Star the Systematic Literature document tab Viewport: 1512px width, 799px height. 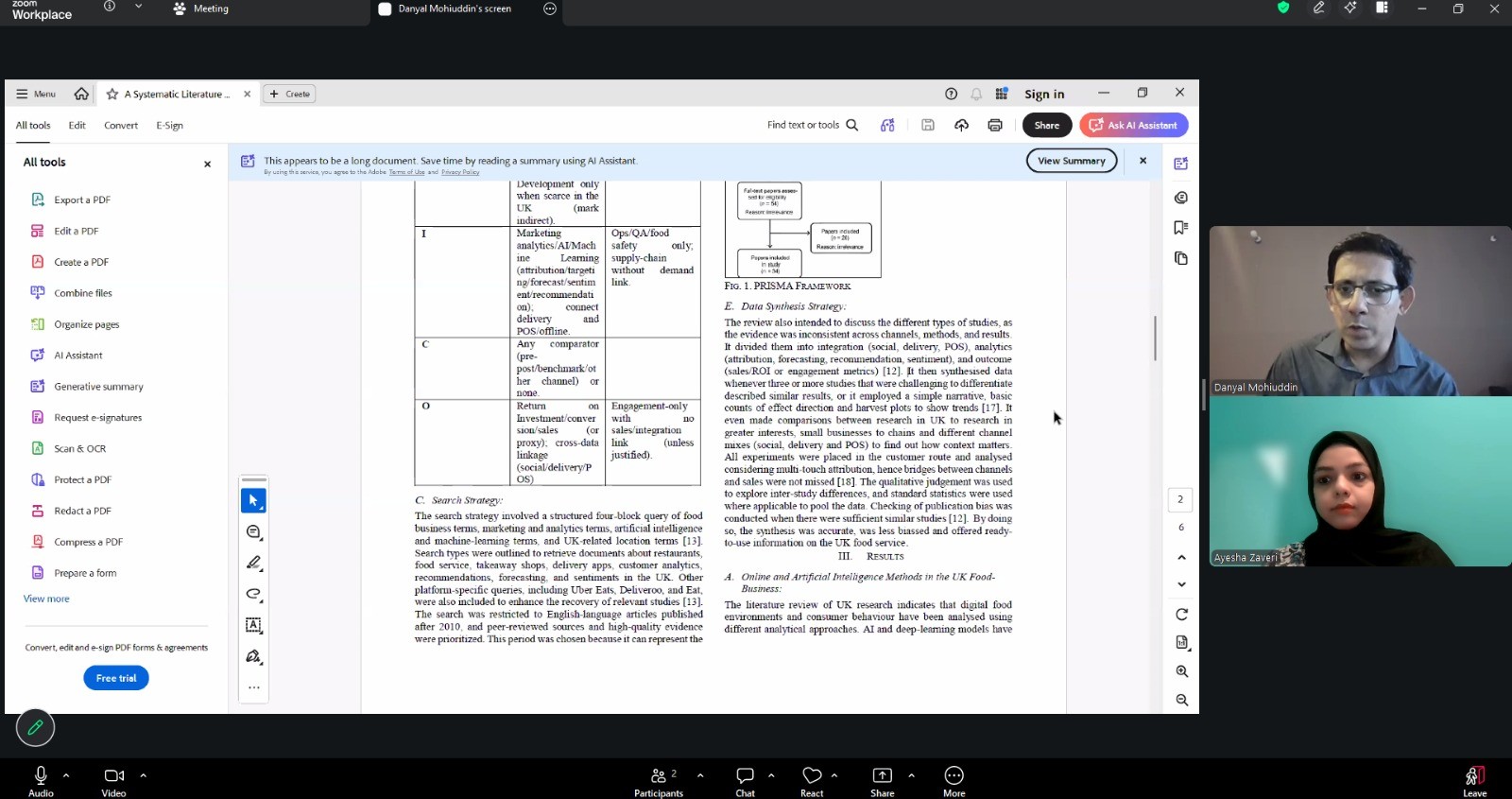click(x=112, y=95)
